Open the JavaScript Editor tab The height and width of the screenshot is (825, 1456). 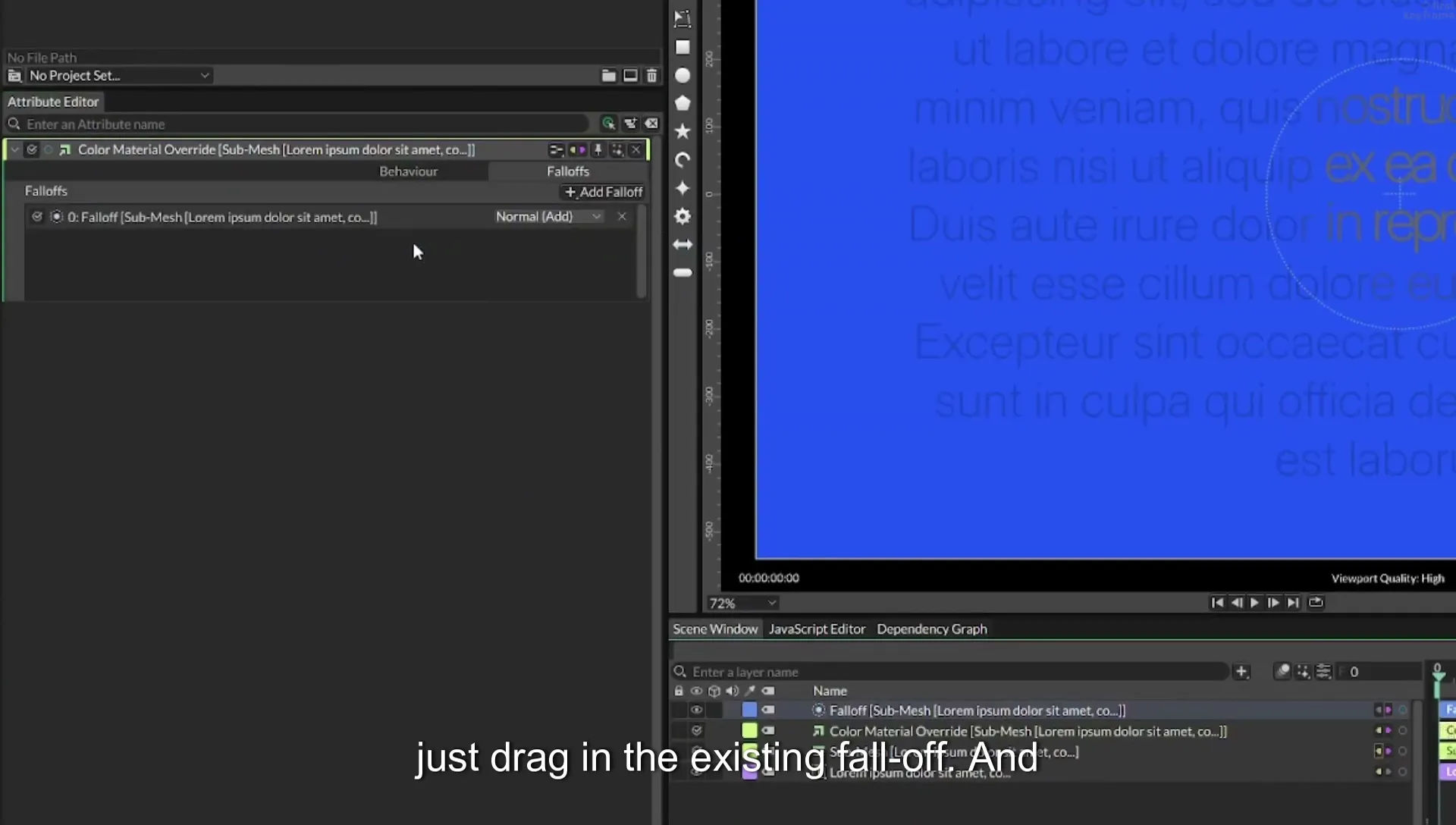pos(817,629)
